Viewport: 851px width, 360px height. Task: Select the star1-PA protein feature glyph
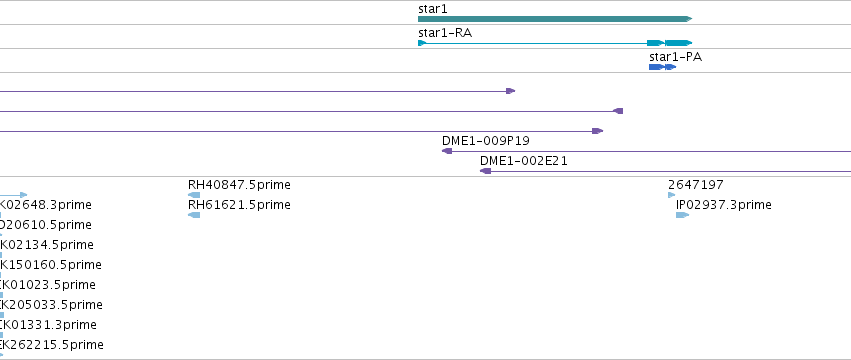tap(662, 67)
